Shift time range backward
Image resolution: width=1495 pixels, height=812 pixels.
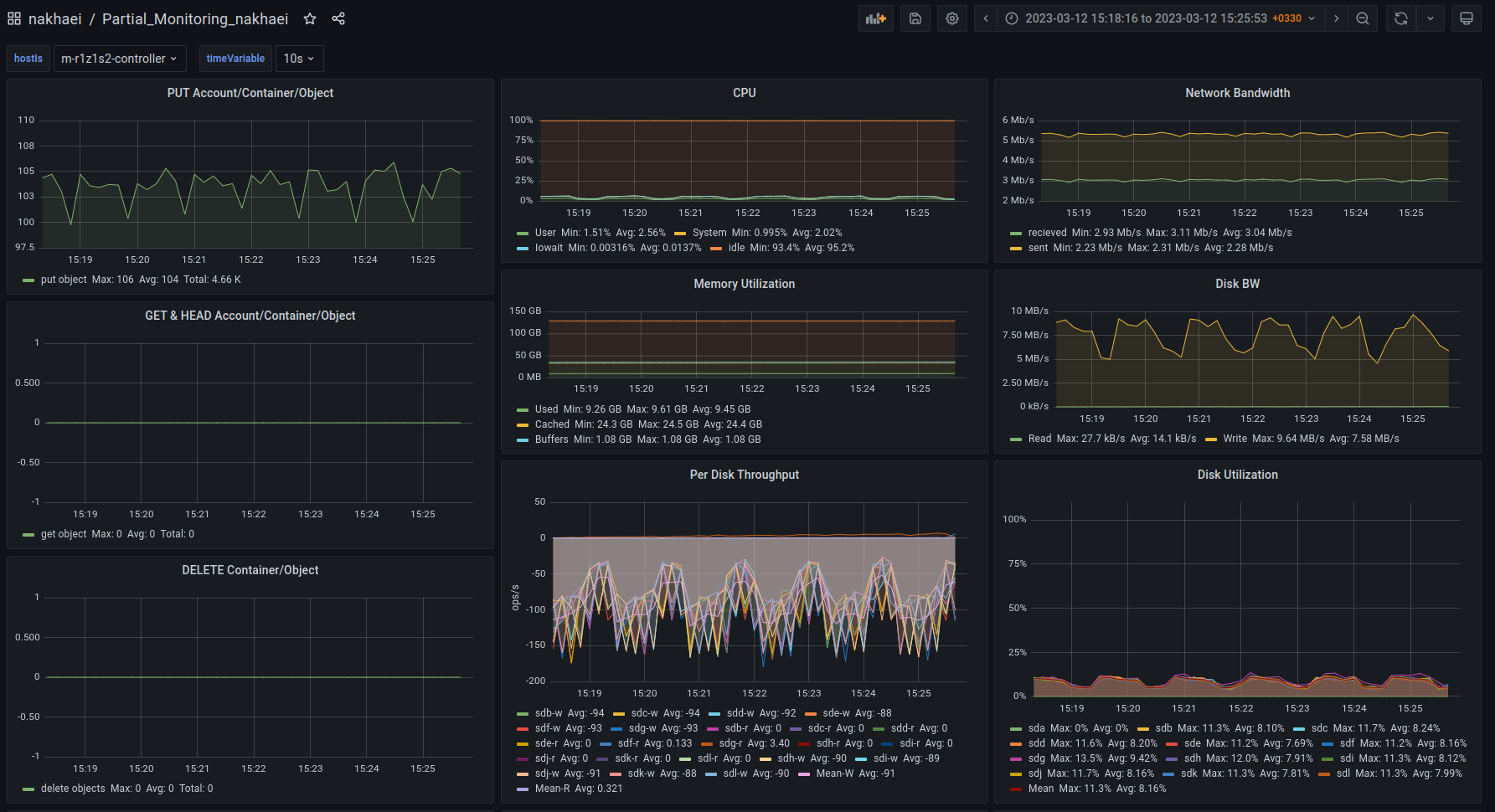click(x=986, y=18)
